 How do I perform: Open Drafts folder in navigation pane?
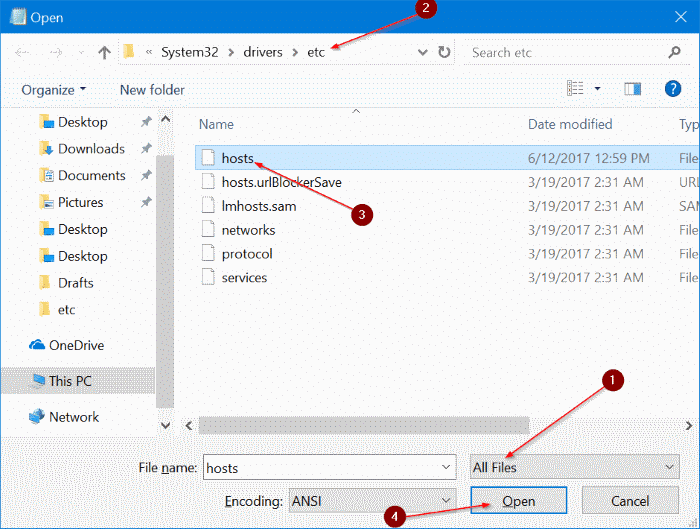pos(67,283)
